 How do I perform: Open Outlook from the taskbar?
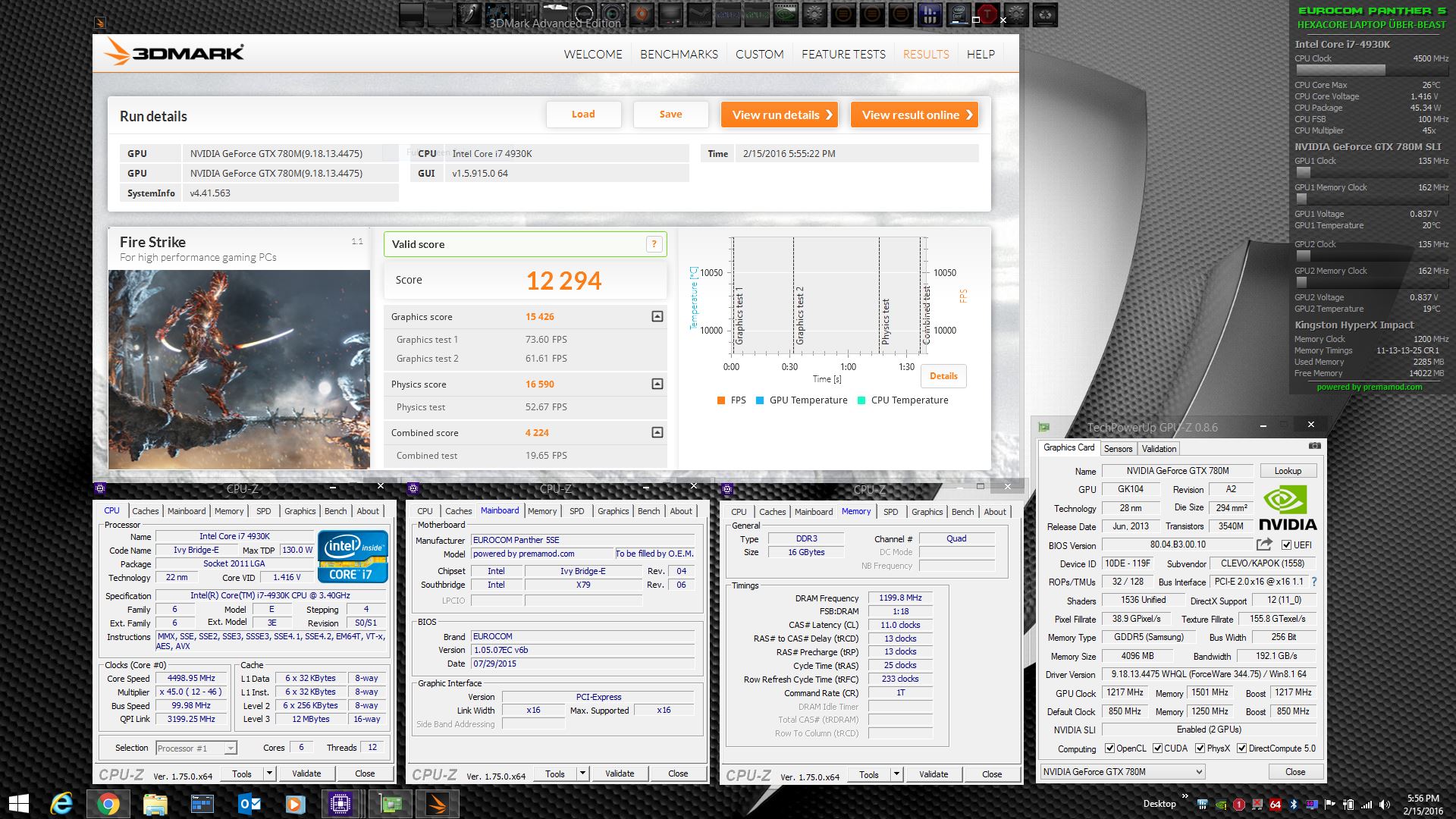[x=249, y=804]
